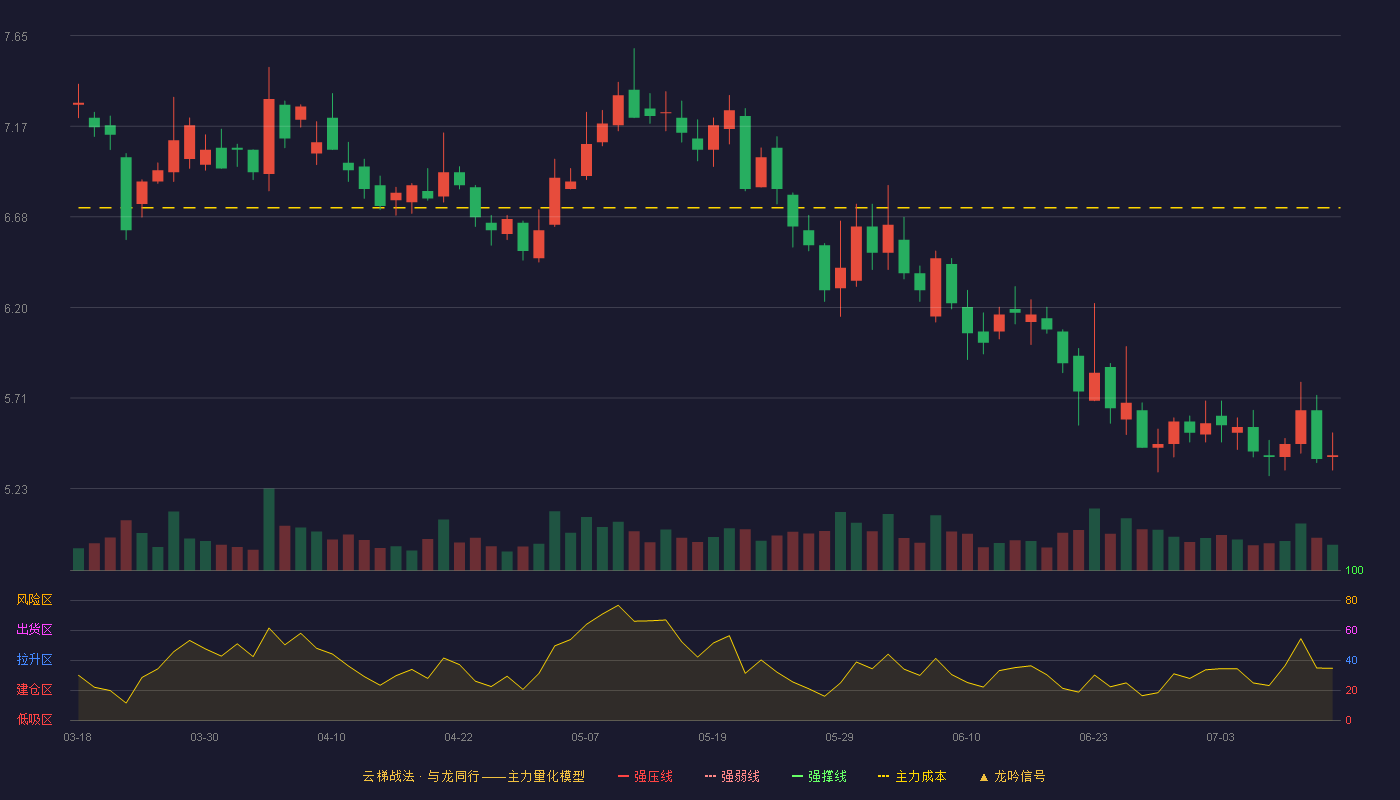Image resolution: width=1400 pixels, height=800 pixels.
Task: Click the green line icon beside 强撑线
Action: pos(797,777)
